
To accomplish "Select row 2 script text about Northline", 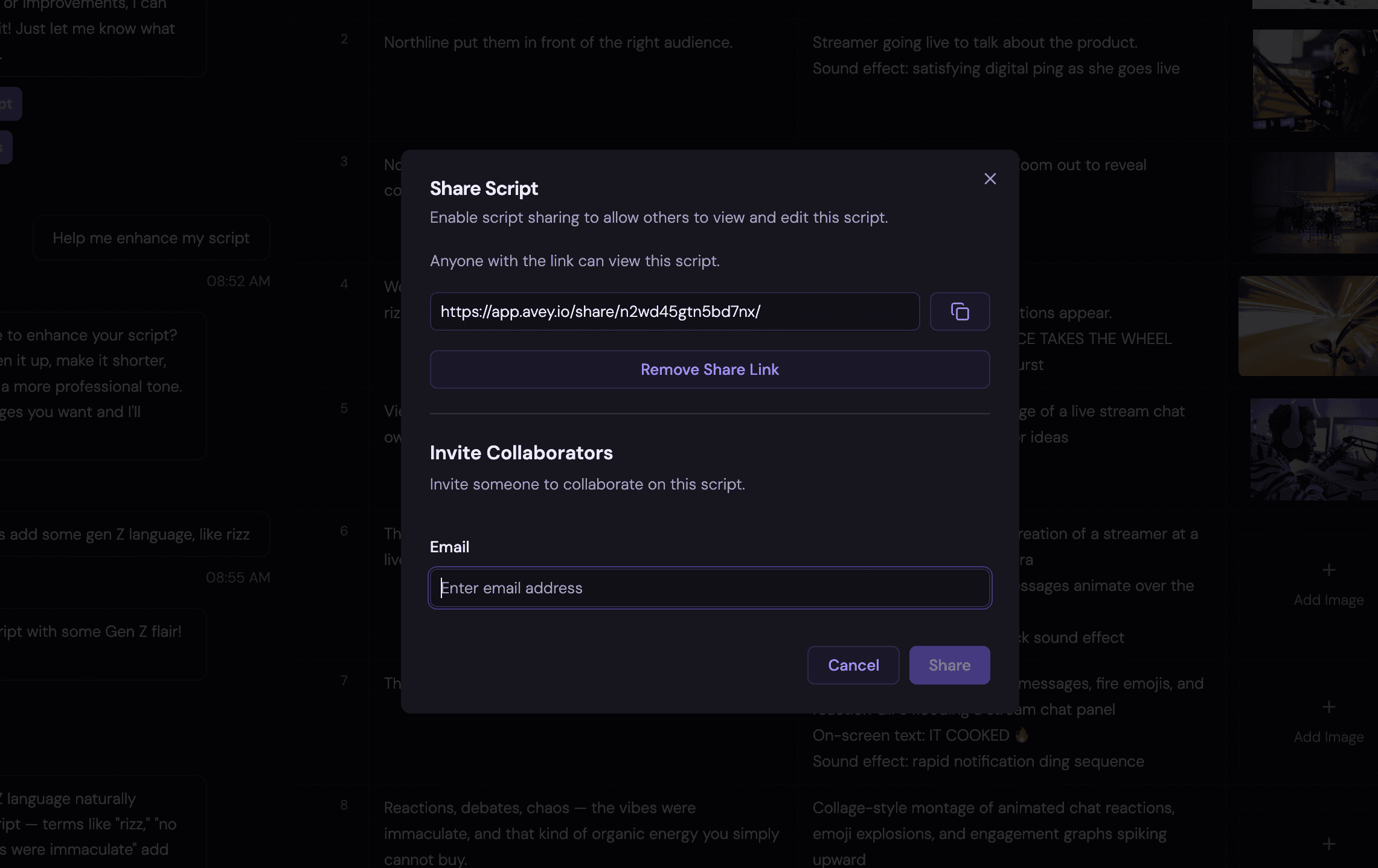I will point(558,42).
